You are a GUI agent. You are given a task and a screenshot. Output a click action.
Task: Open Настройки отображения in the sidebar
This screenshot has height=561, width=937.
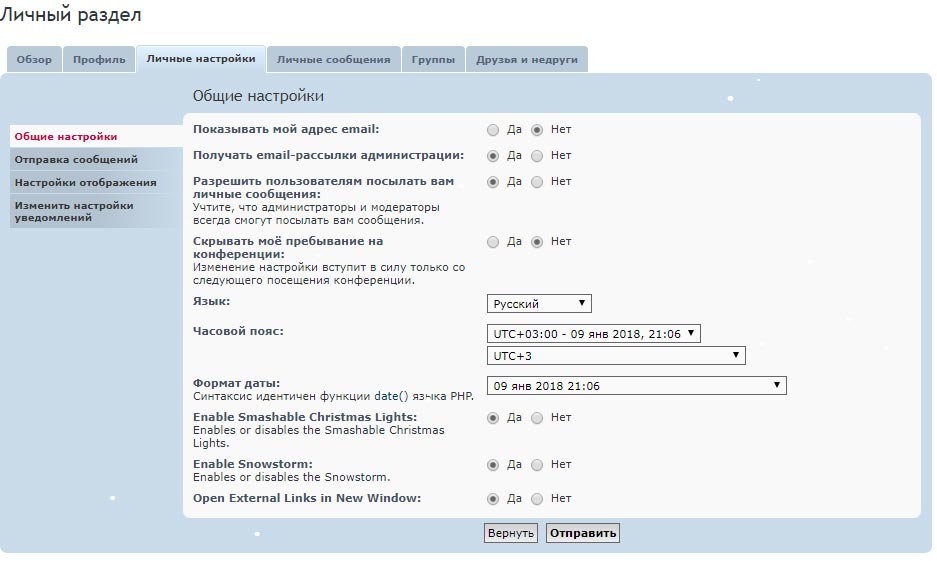click(x=85, y=183)
